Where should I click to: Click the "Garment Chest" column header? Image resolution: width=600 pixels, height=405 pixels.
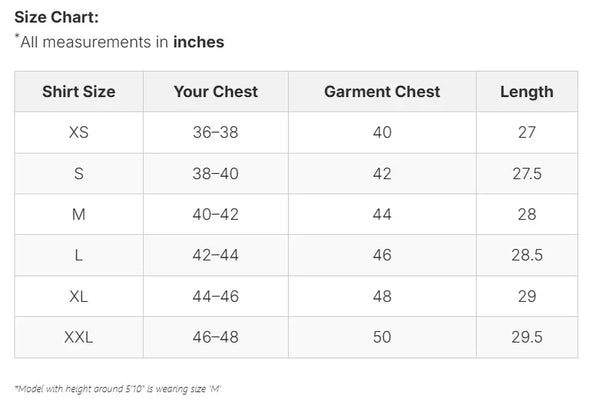[x=382, y=91]
